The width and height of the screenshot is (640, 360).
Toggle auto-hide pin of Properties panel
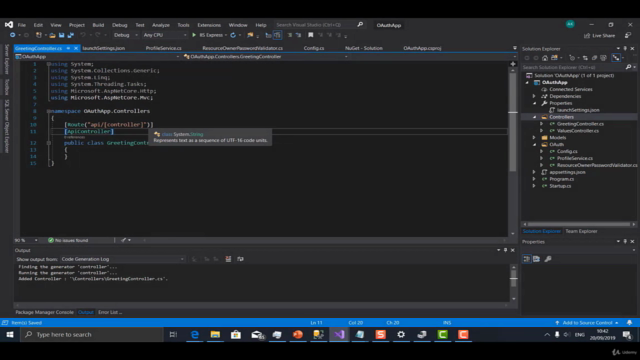click(625, 242)
